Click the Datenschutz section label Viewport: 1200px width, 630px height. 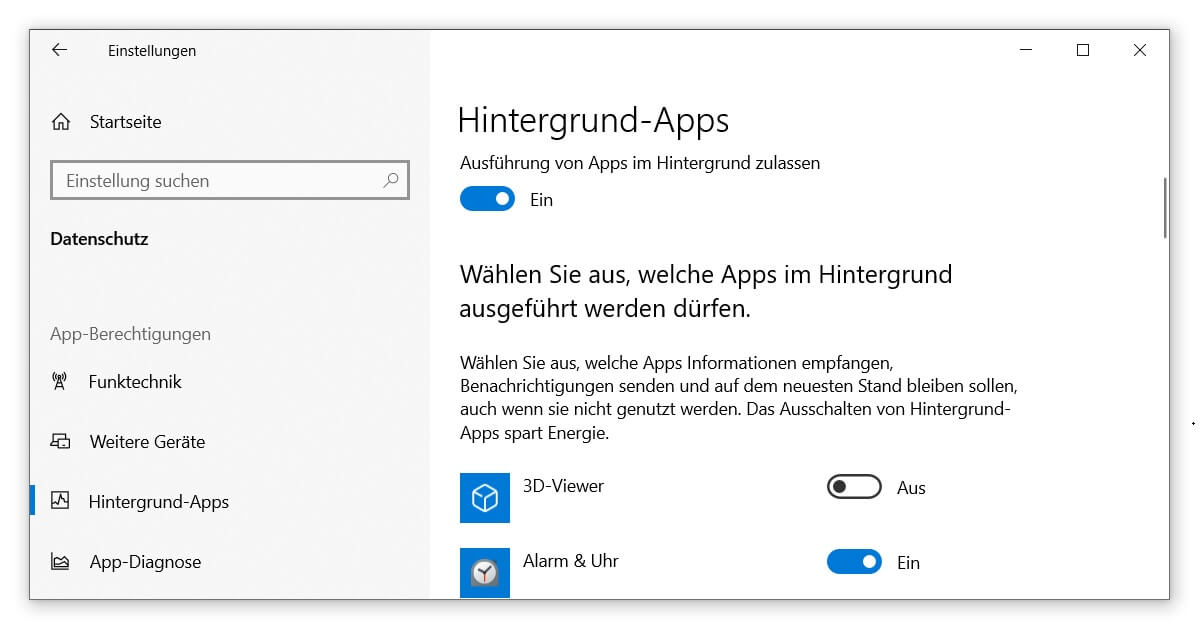point(97,238)
